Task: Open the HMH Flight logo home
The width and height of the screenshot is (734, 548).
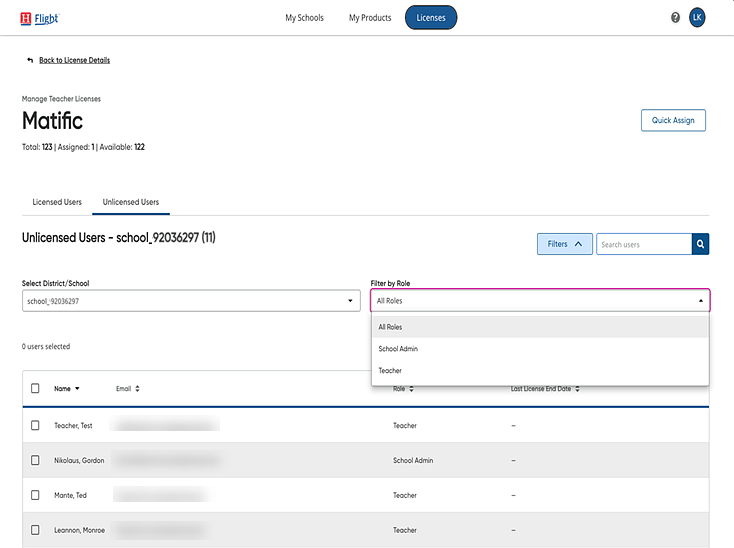Action: pyautogui.click(x=40, y=18)
